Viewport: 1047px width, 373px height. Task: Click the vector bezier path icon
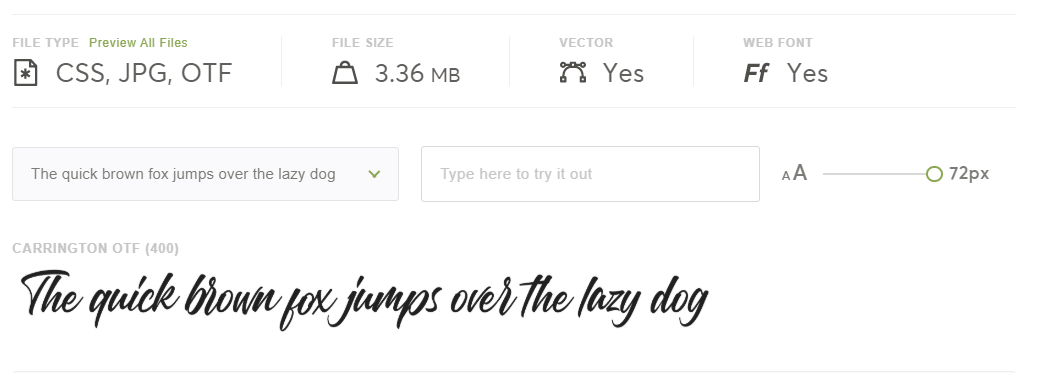pos(573,72)
